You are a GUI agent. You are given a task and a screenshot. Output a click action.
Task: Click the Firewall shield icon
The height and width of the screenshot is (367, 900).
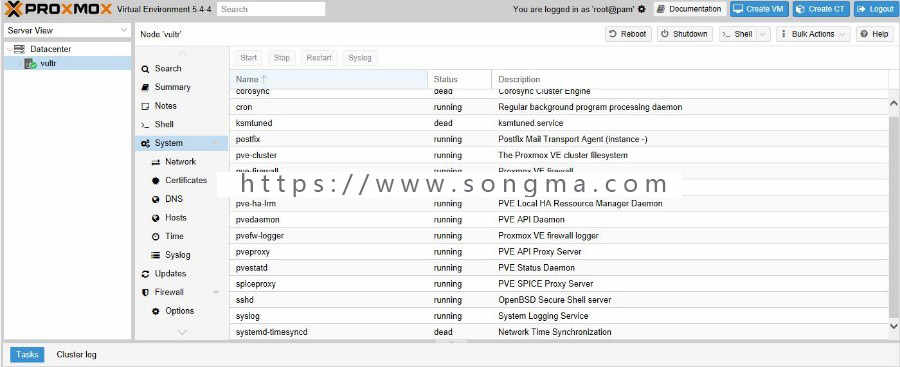(145, 292)
